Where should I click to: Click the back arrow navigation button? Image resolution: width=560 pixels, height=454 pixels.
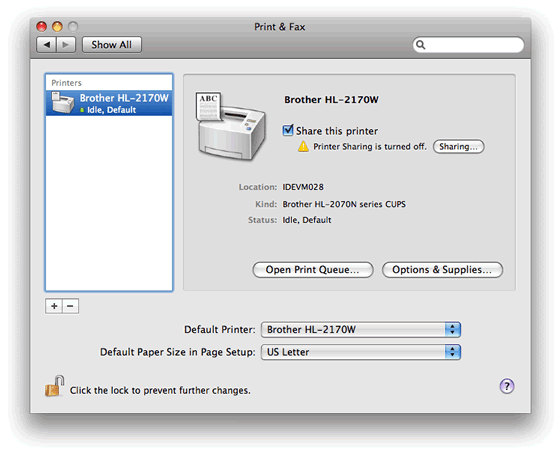[46, 45]
